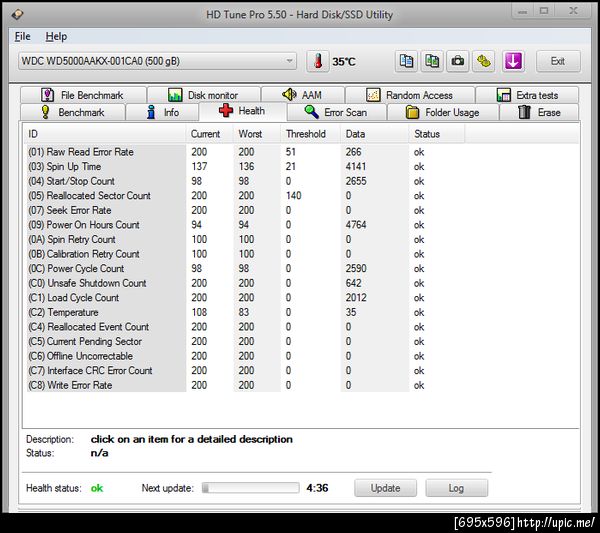The image size is (600, 533).
Task: Select the Write Error Rate row
Action: [245, 385]
